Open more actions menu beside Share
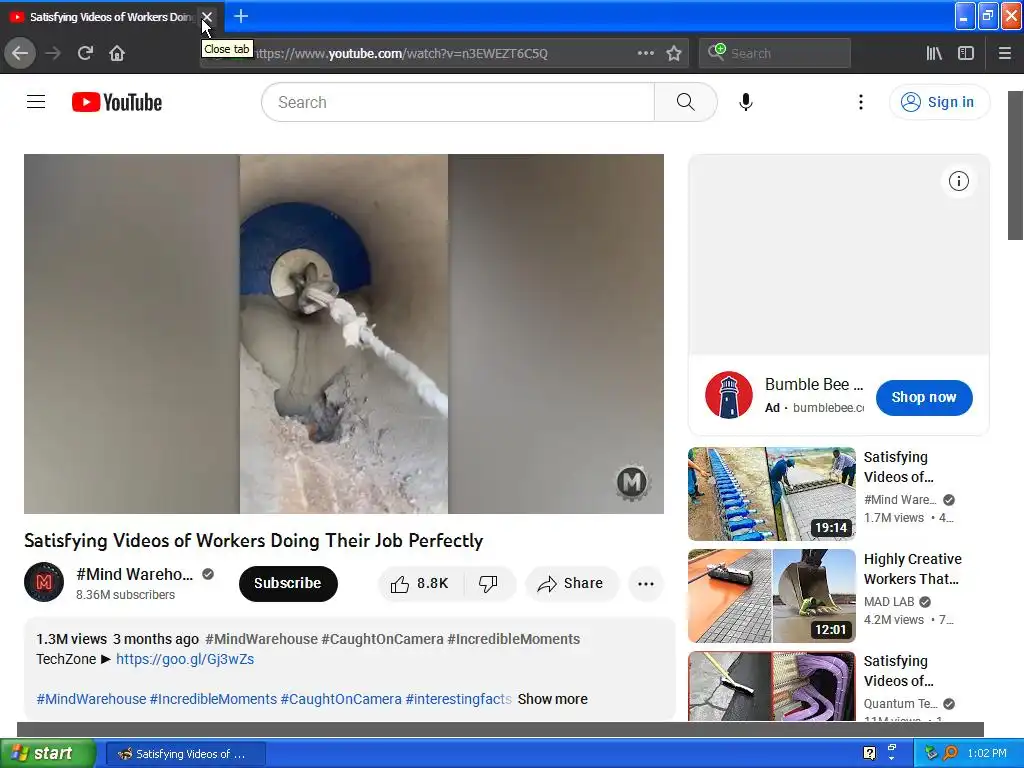Viewport: 1024px width, 768px height. click(x=646, y=584)
